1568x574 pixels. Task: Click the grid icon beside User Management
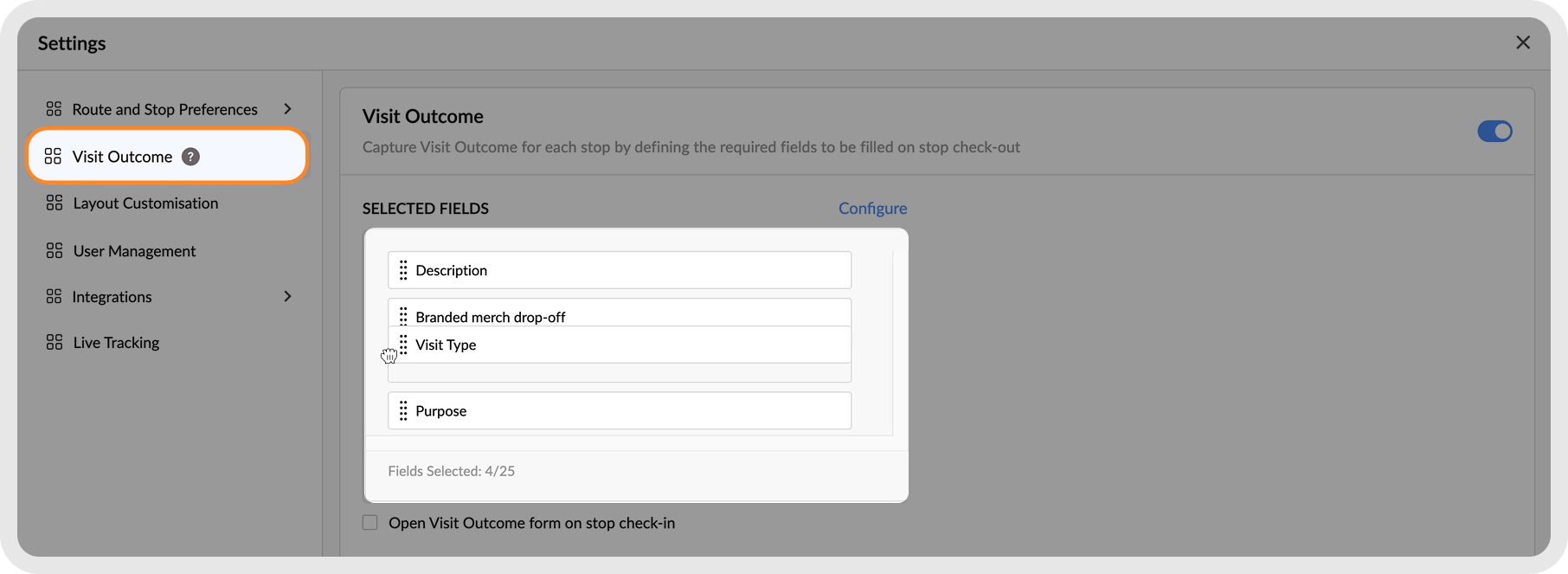55,250
